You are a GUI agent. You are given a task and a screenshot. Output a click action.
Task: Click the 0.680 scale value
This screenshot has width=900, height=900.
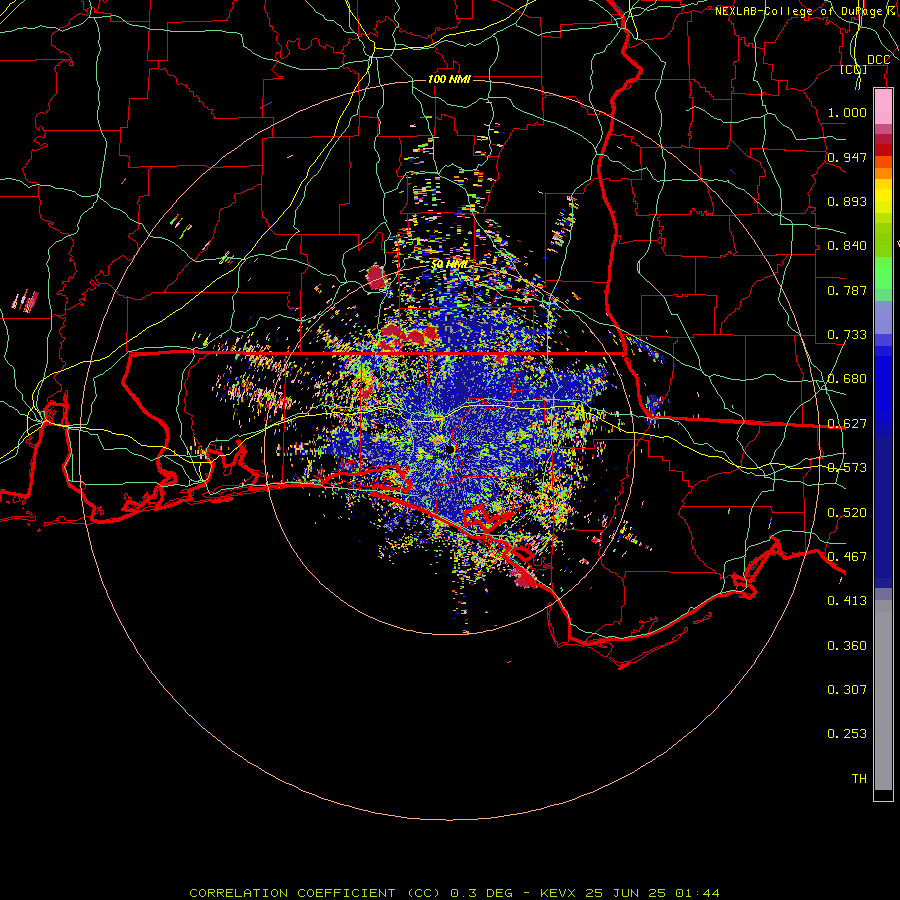click(x=847, y=379)
